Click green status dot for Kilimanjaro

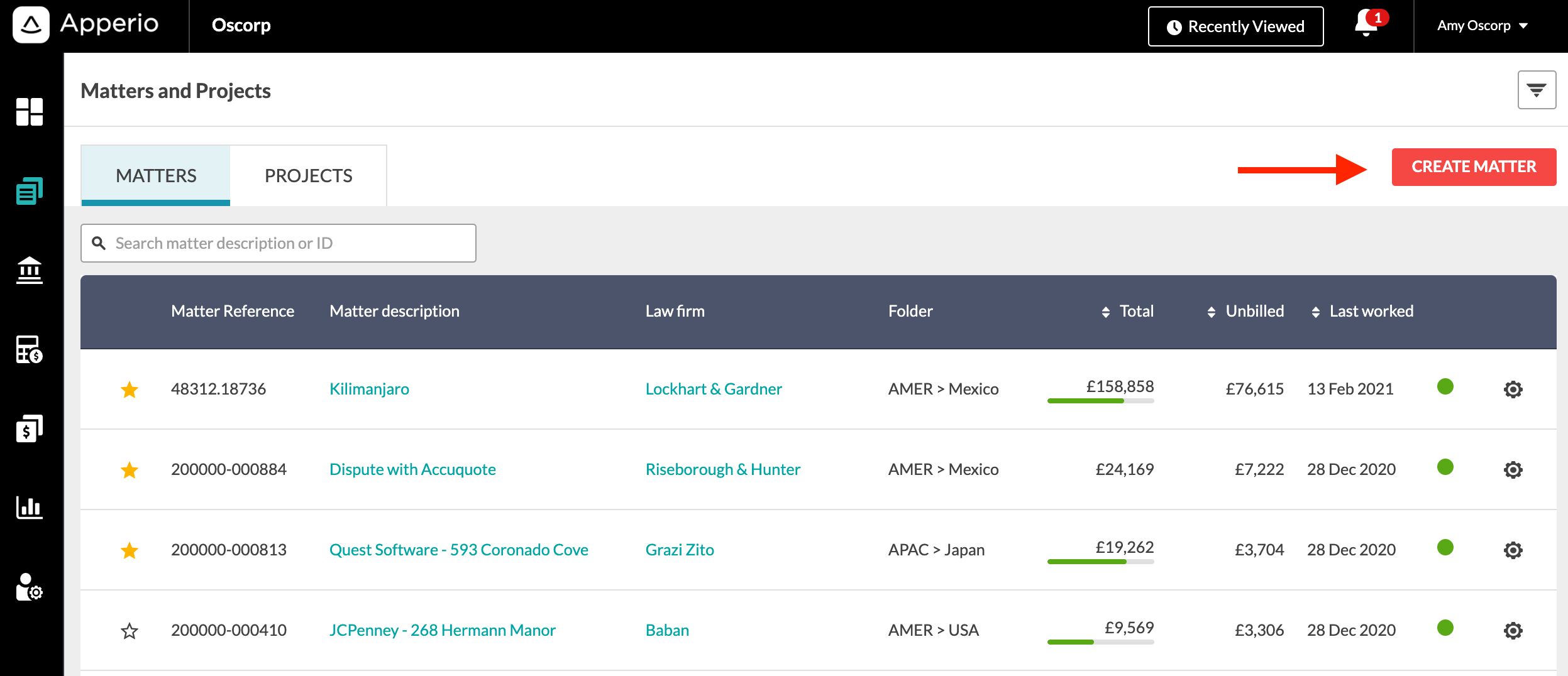pos(1445,386)
